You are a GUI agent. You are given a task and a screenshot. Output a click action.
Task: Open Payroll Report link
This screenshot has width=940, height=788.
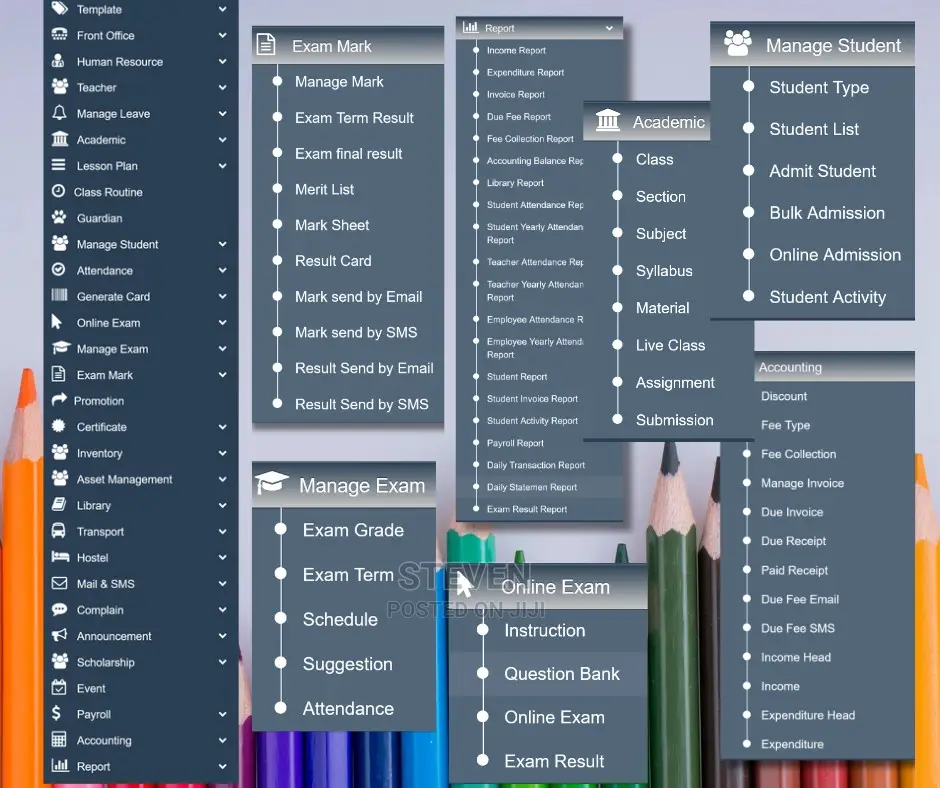pos(515,443)
